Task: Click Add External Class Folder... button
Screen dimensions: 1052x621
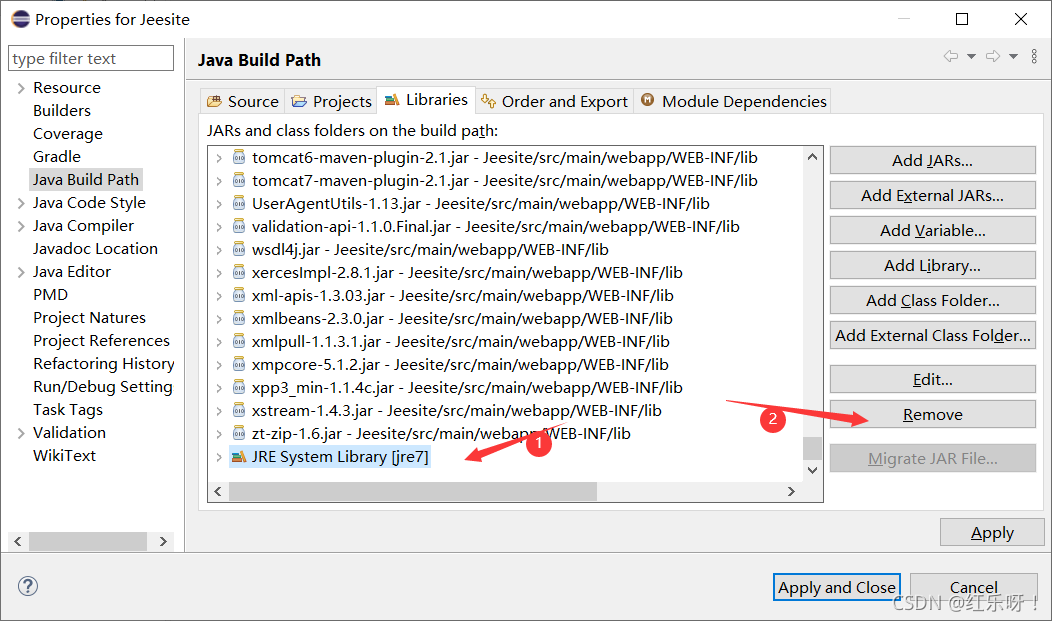Action: tap(933, 335)
